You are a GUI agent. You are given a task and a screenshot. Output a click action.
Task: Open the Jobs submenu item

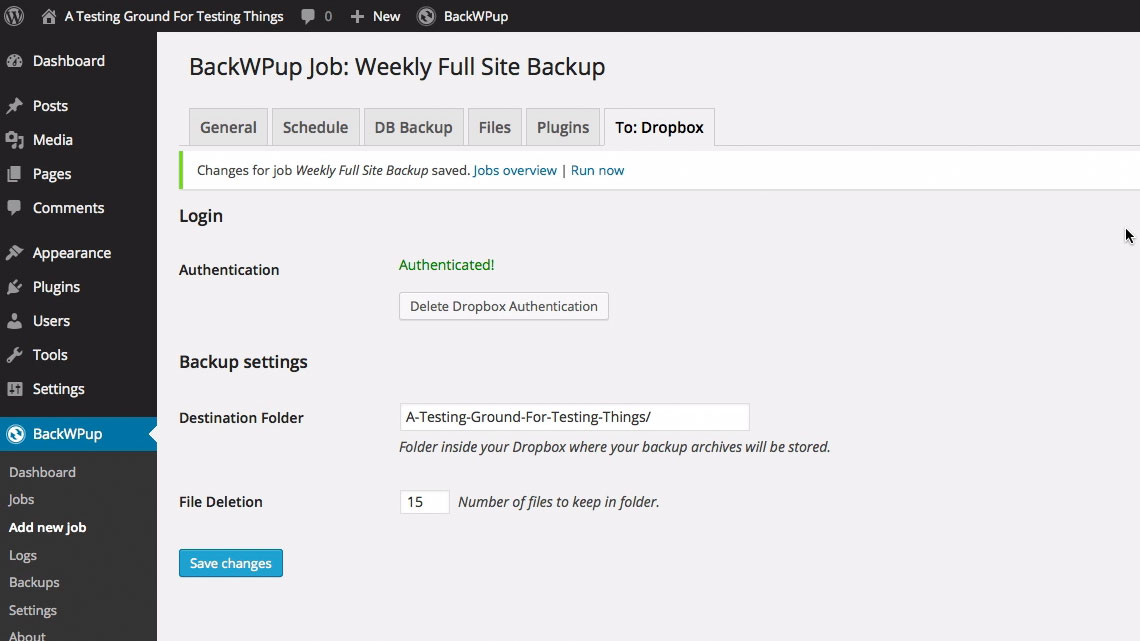point(21,499)
